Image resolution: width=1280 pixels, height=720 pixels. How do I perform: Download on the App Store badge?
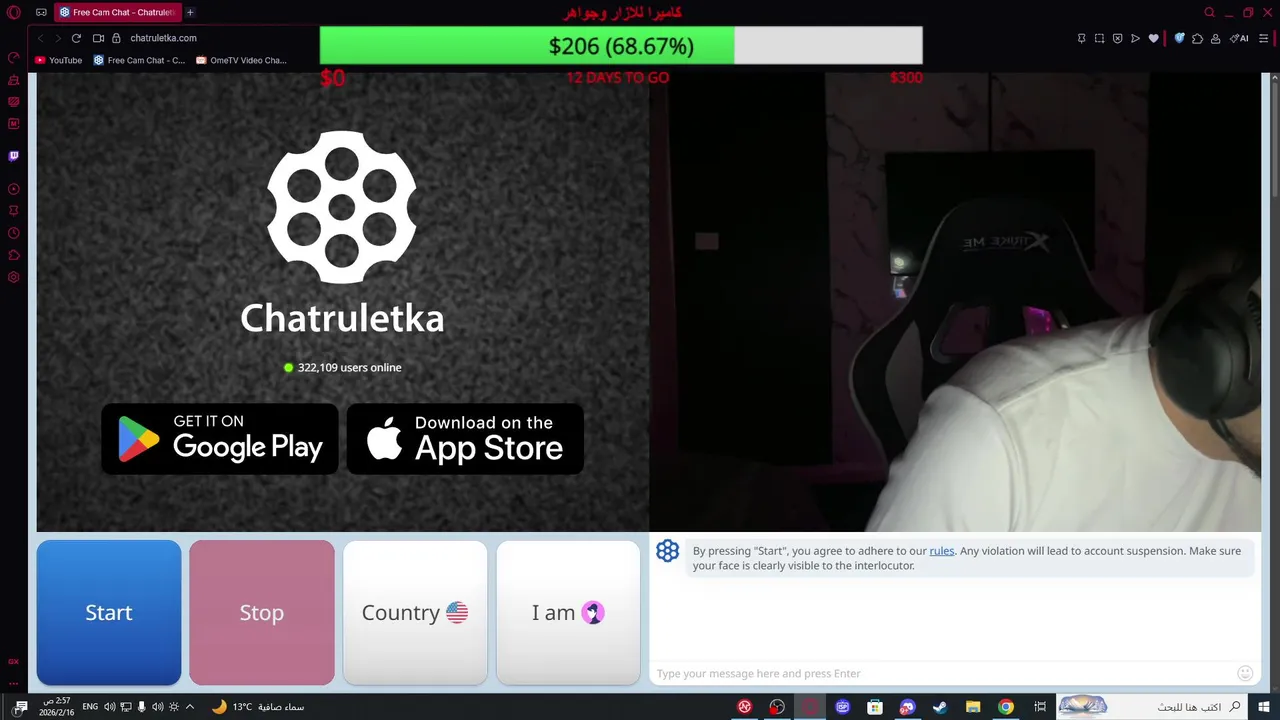click(x=465, y=439)
